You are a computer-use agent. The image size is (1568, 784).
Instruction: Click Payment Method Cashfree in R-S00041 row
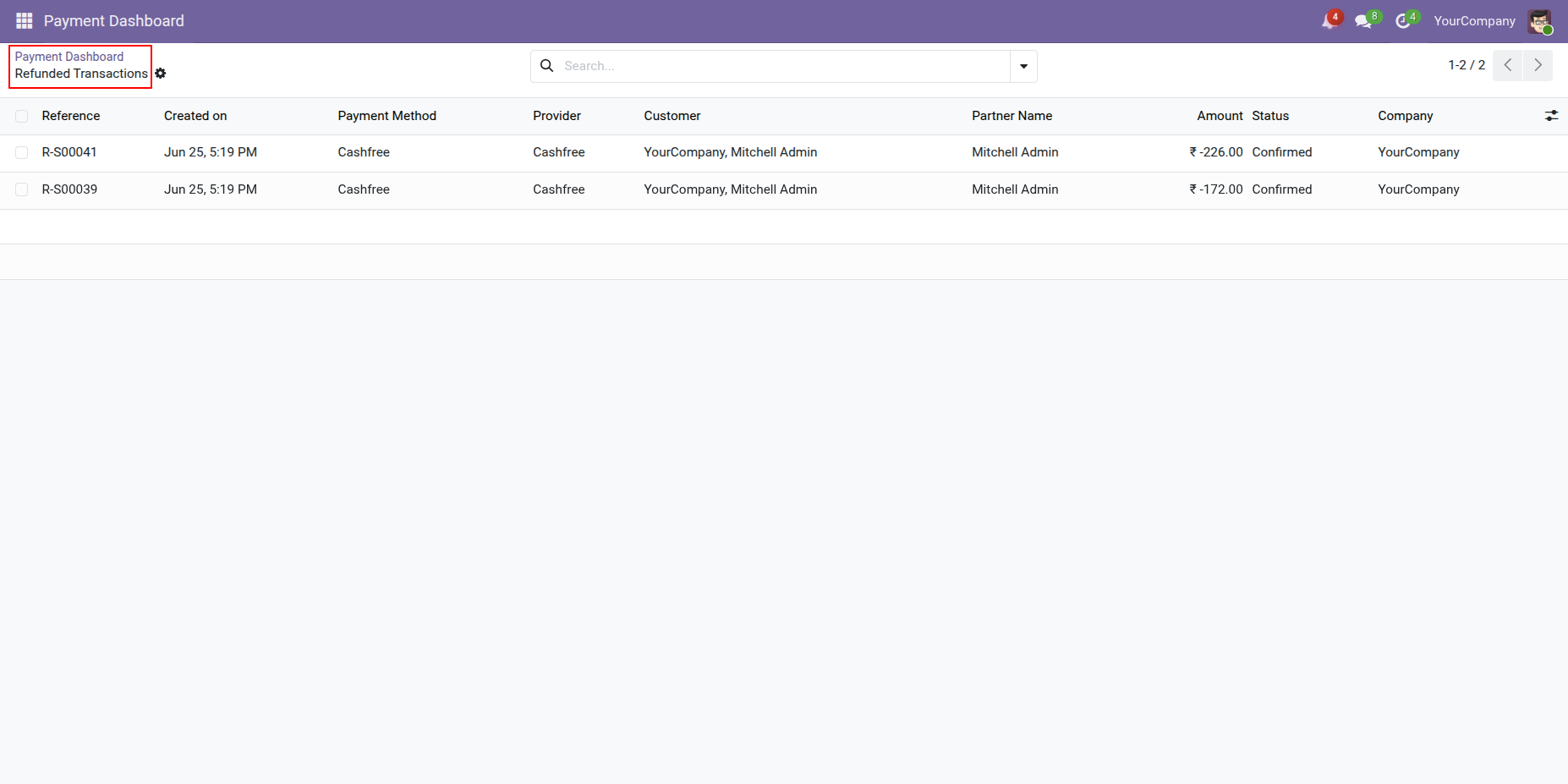(364, 152)
